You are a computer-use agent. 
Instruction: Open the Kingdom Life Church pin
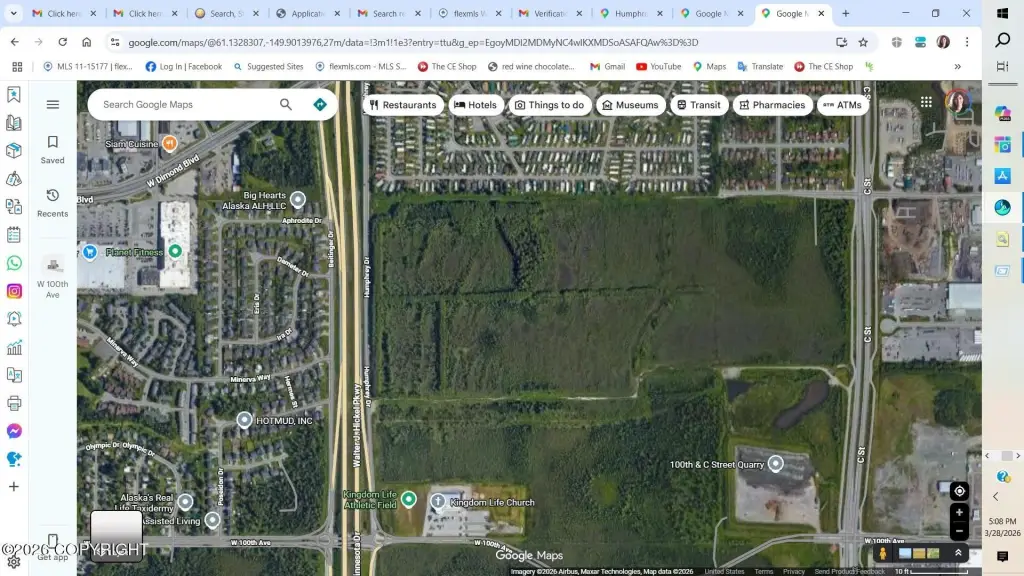click(x=437, y=501)
